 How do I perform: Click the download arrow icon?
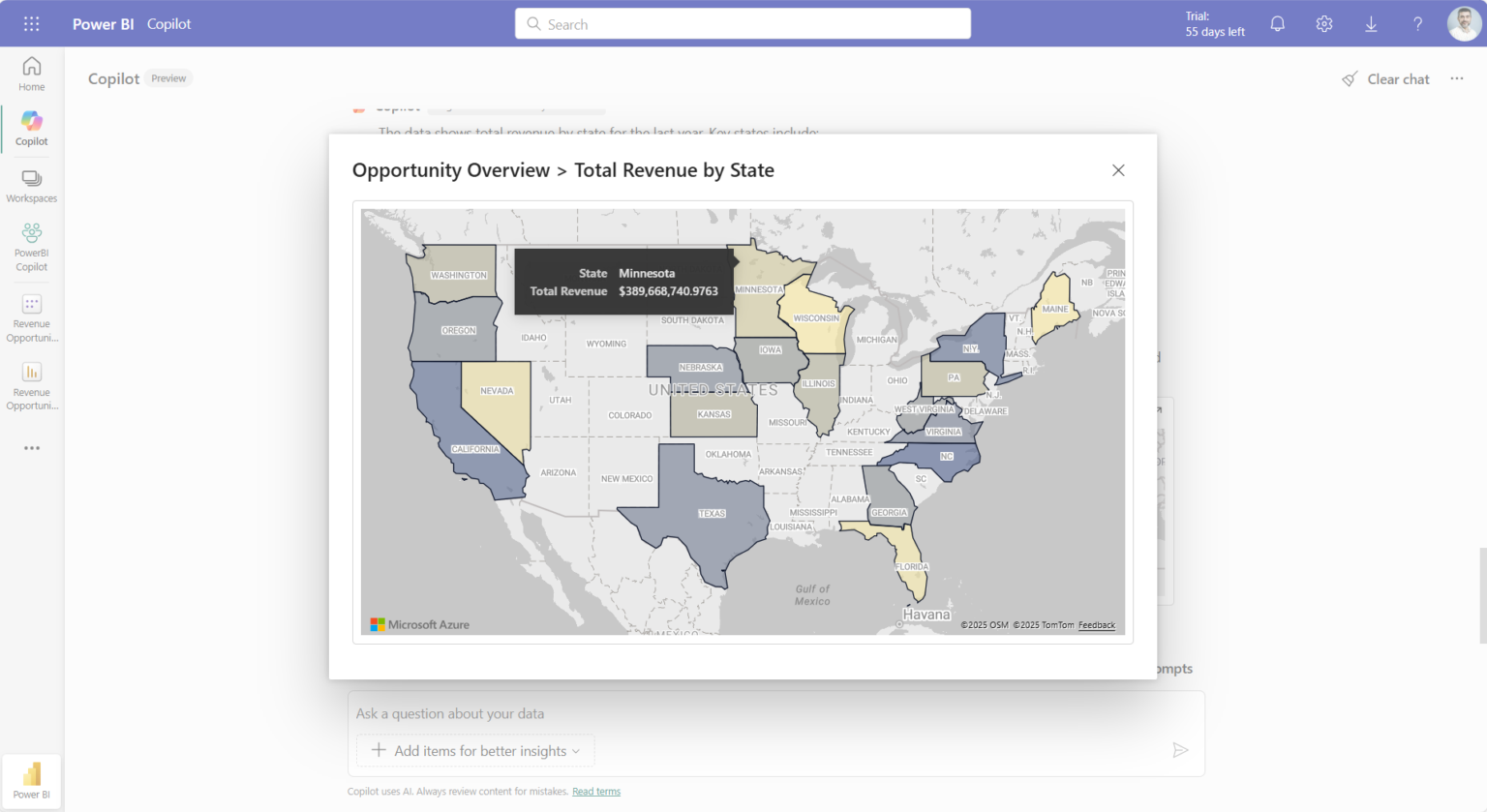pyautogui.click(x=1371, y=24)
